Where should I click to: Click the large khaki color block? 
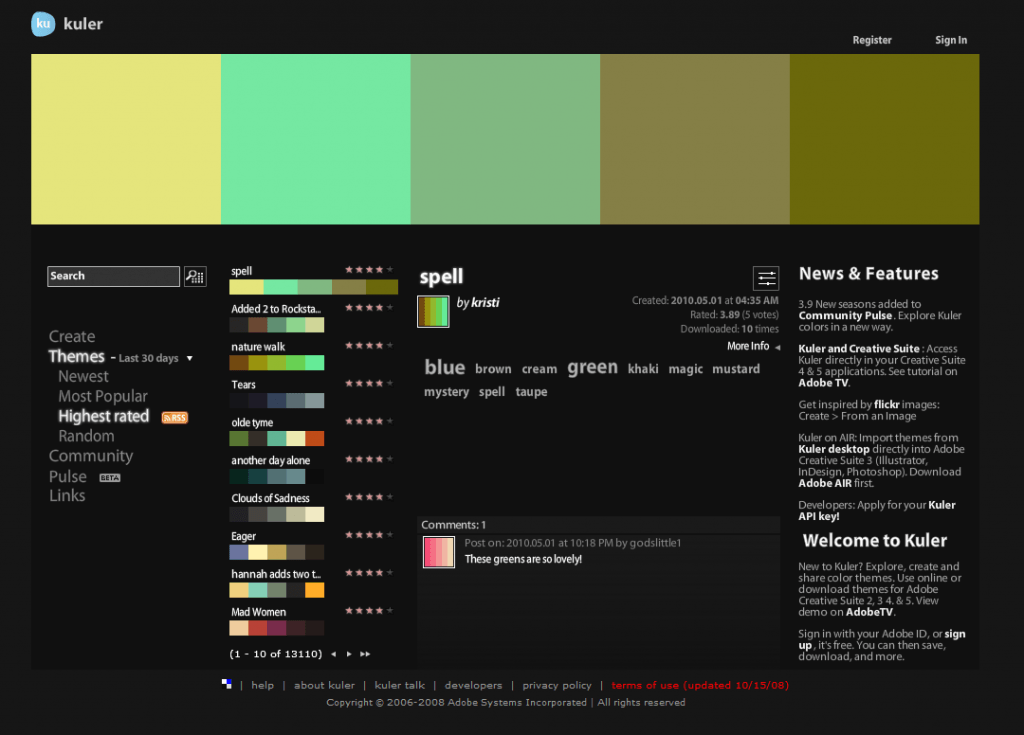click(695, 139)
